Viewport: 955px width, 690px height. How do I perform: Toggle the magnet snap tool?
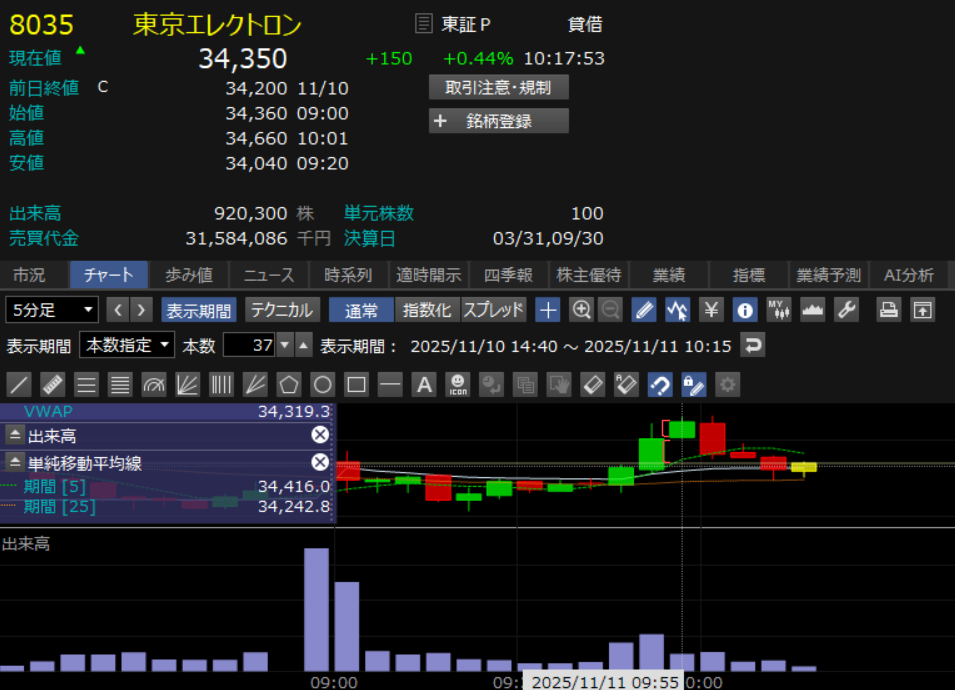(660, 384)
